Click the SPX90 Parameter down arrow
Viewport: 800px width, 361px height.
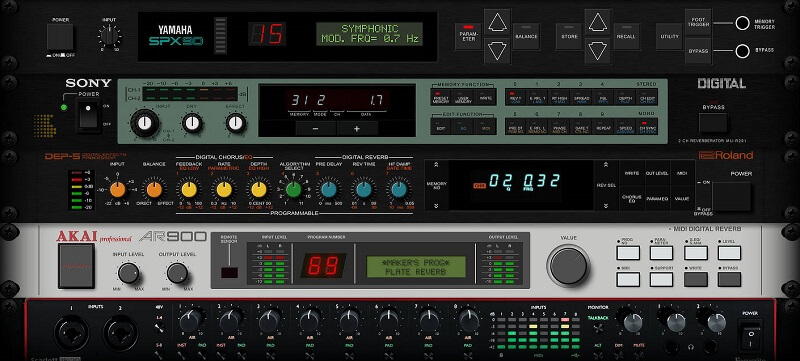497,50
